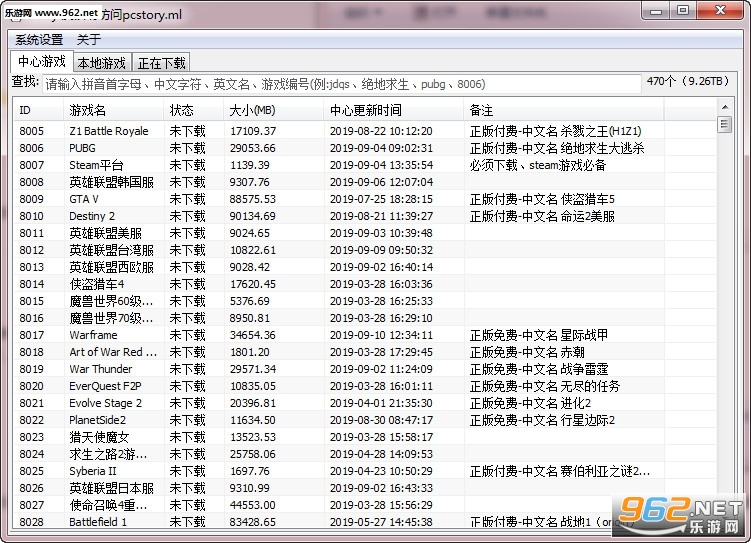Switch to the 正在下载 tab
751x543 pixels.
161,63
